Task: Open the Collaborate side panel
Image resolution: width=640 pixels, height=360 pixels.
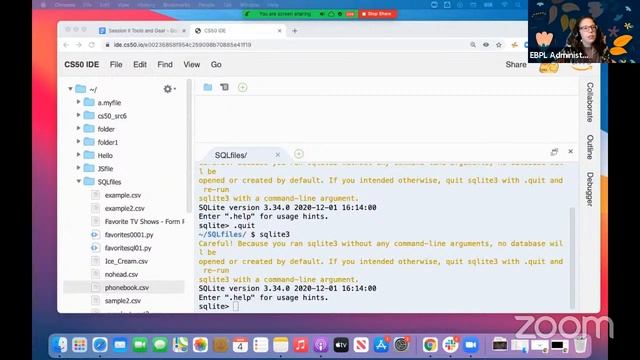Action: [590, 102]
